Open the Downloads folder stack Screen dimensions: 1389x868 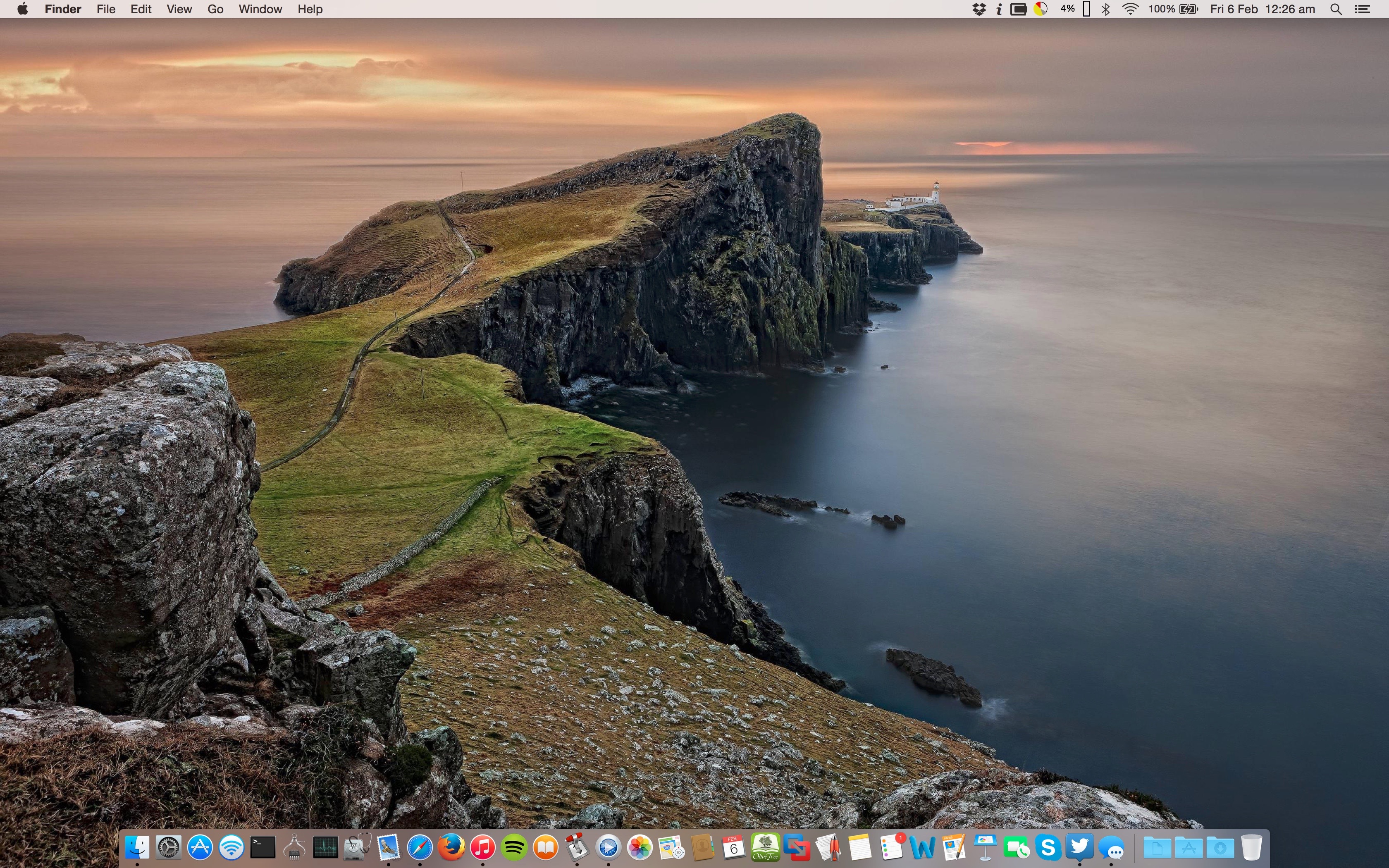coord(1220,847)
